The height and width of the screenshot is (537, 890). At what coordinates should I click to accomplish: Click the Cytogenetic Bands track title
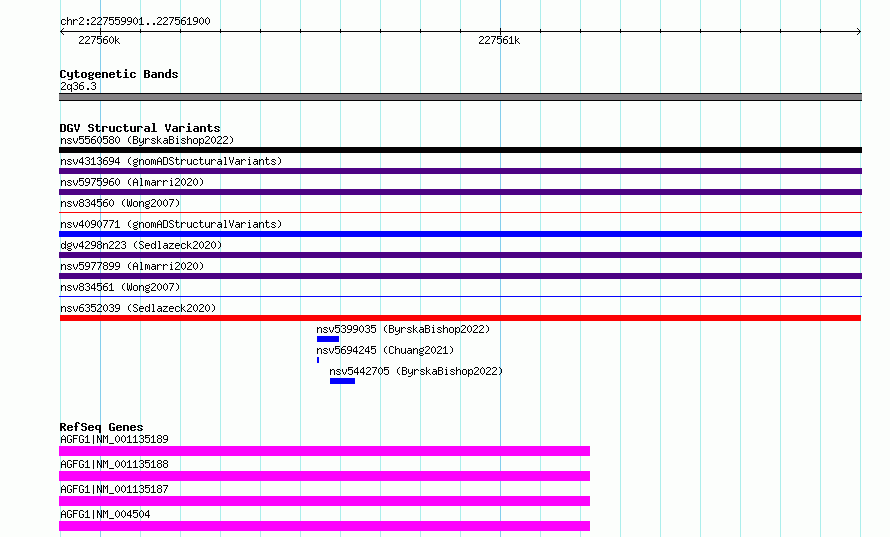[x=119, y=74]
